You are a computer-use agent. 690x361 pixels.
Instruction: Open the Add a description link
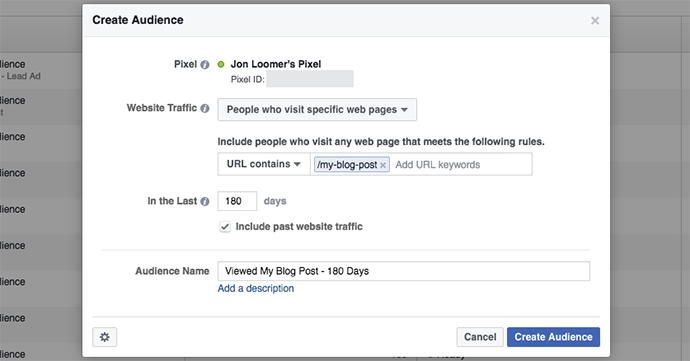pyautogui.click(x=256, y=288)
